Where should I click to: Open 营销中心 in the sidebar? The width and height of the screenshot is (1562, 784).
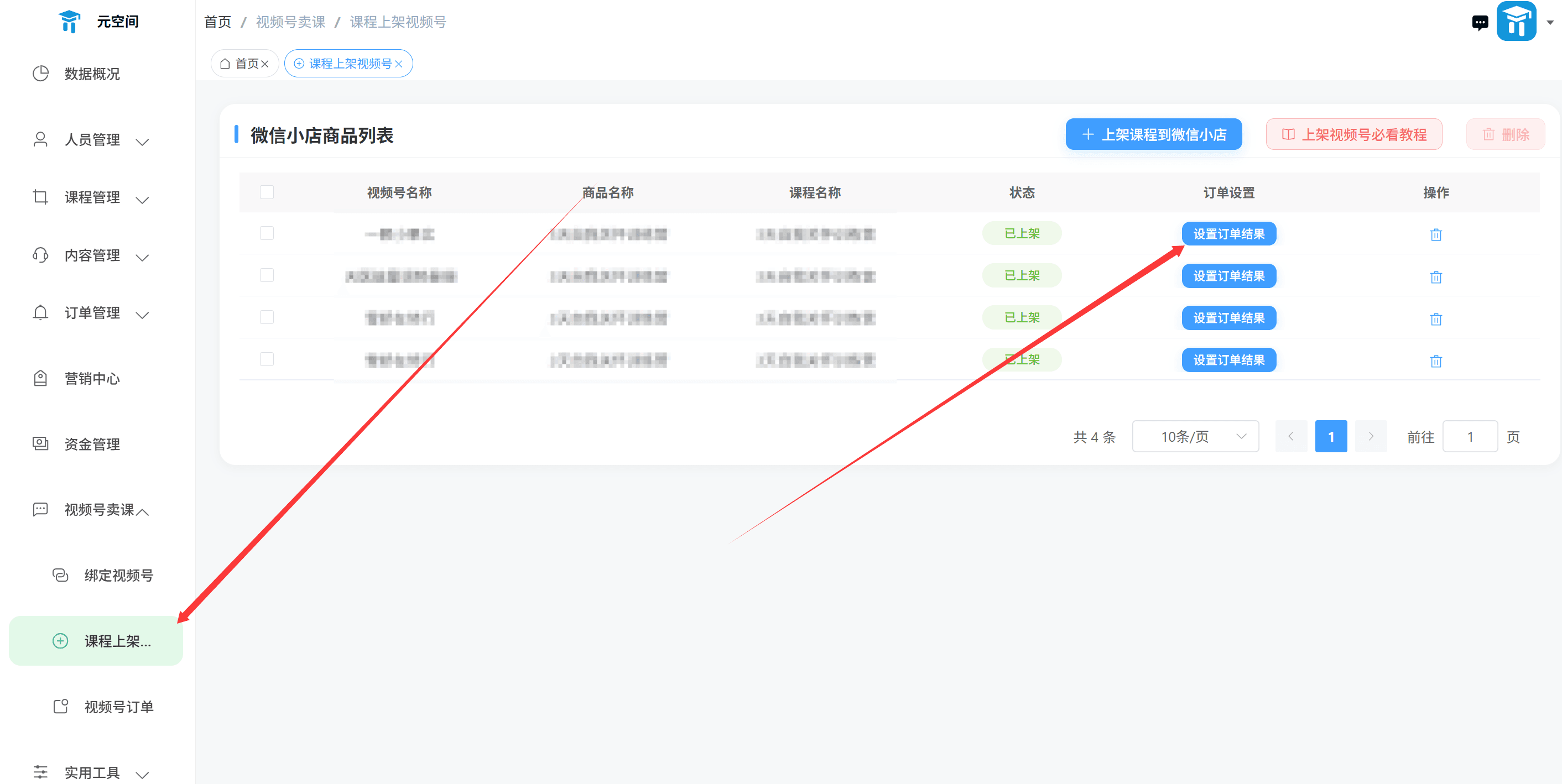pyautogui.click(x=92, y=379)
